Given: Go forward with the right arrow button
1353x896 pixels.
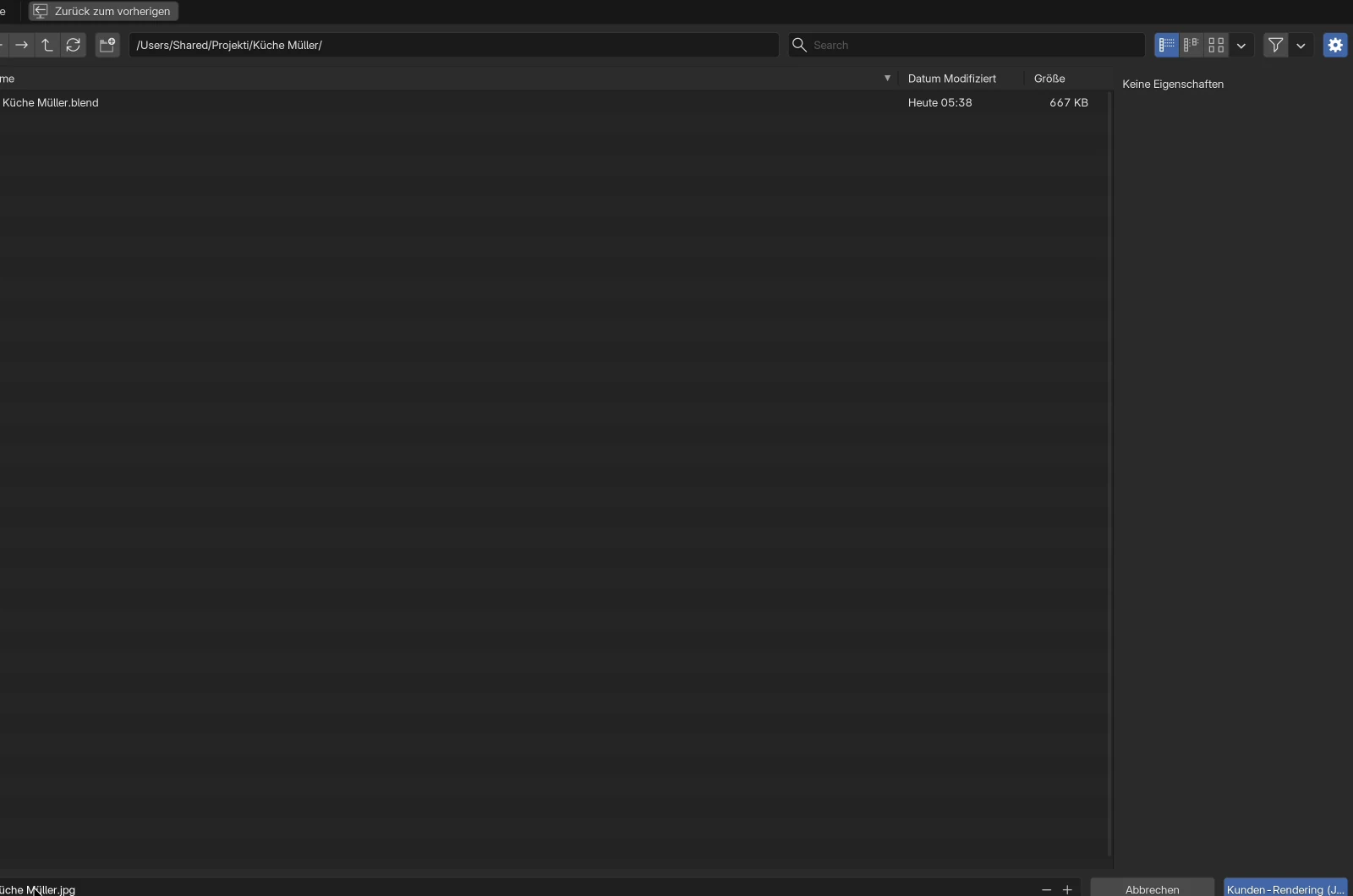Looking at the screenshot, I should [x=22, y=45].
